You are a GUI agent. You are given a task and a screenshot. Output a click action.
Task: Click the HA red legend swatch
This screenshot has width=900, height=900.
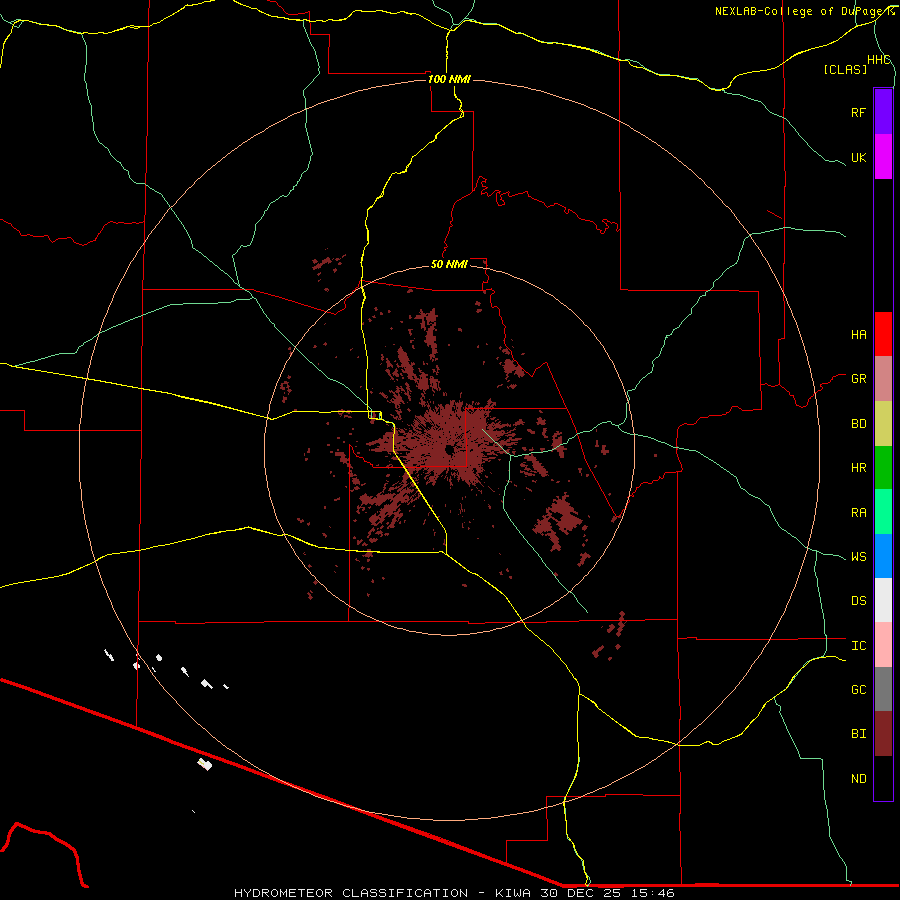point(883,334)
